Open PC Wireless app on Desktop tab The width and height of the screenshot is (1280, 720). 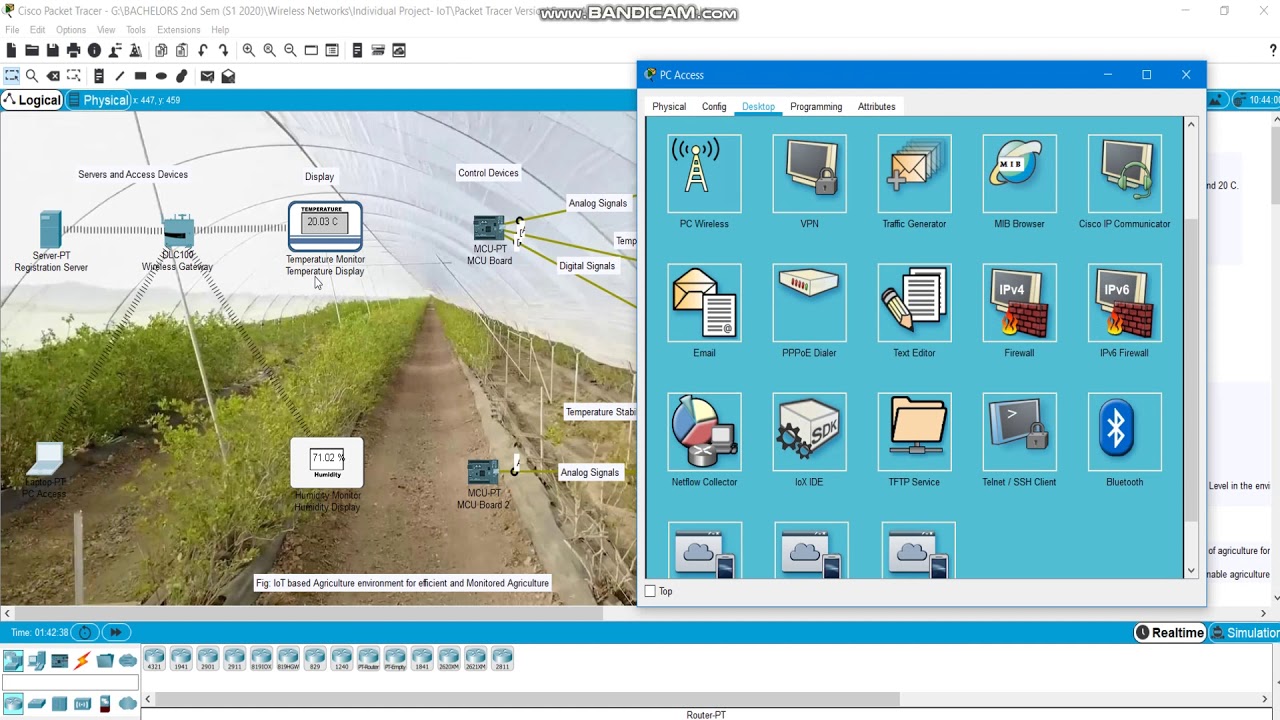[x=704, y=173]
